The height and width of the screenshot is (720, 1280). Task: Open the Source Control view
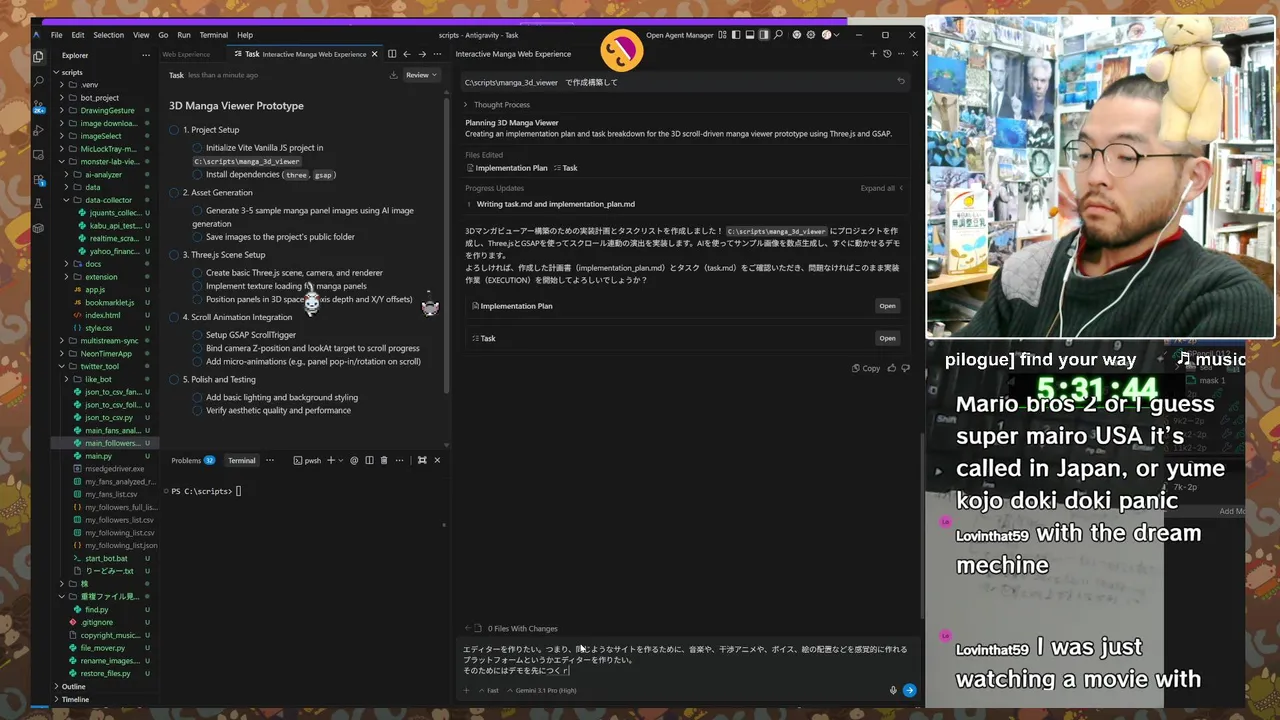click(x=38, y=106)
